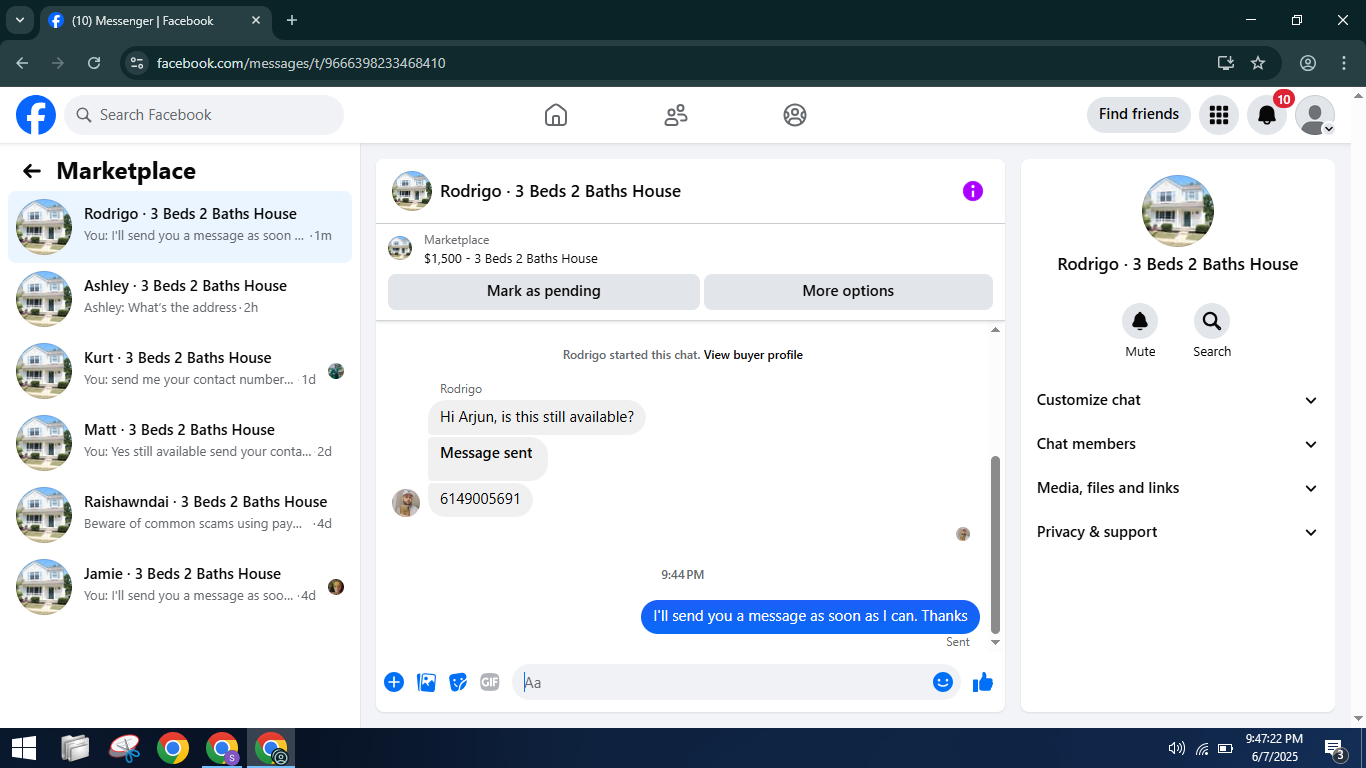This screenshot has height=768, width=1366.
Task: Choose a GIF for the message
Action: click(x=490, y=682)
